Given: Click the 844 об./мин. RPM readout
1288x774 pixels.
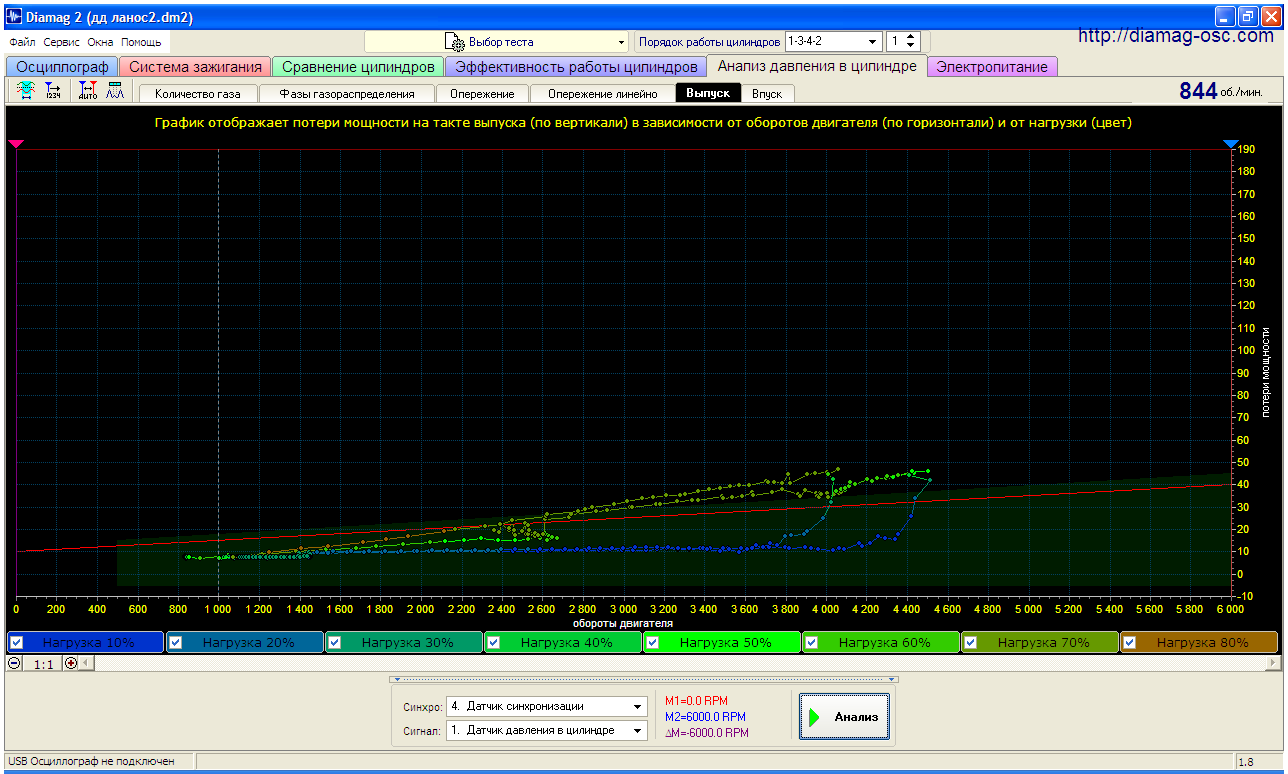Looking at the screenshot, I should point(1221,91).
